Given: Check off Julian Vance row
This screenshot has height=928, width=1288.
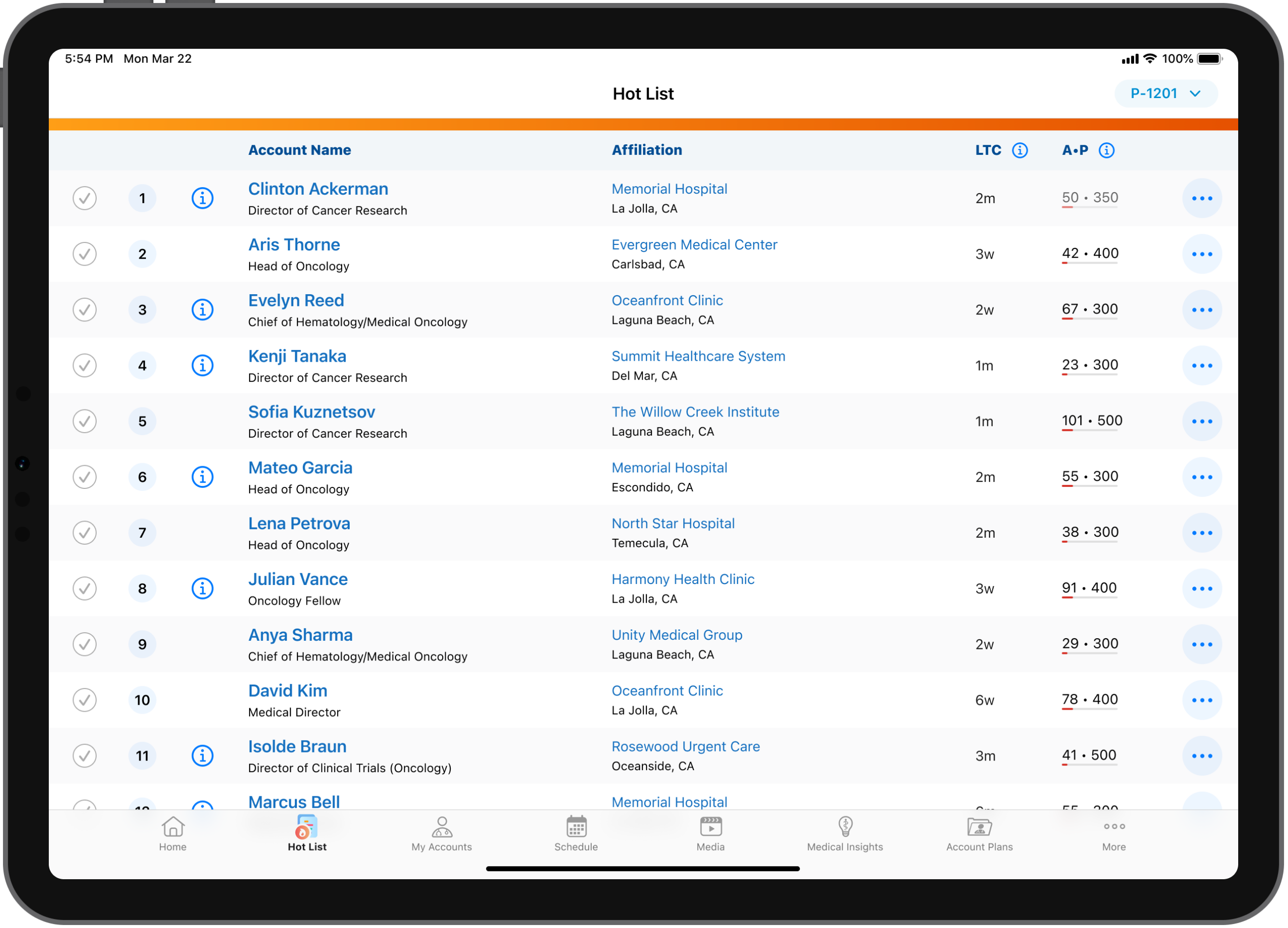Looking at the screenshot, I should [85, 589].
